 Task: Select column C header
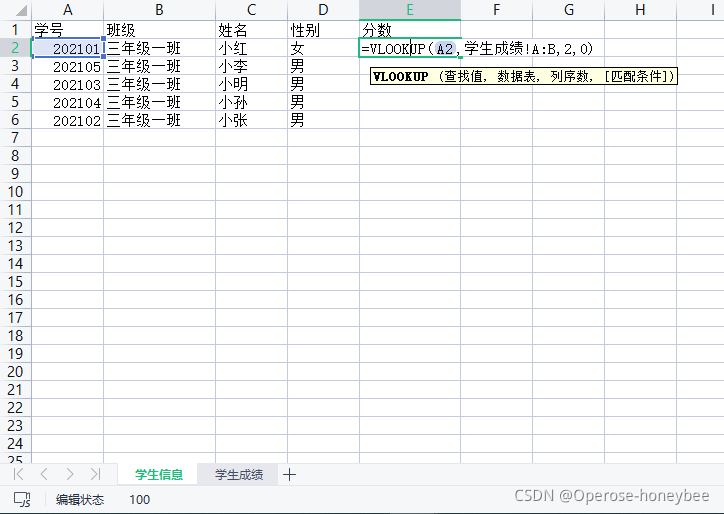251,10
